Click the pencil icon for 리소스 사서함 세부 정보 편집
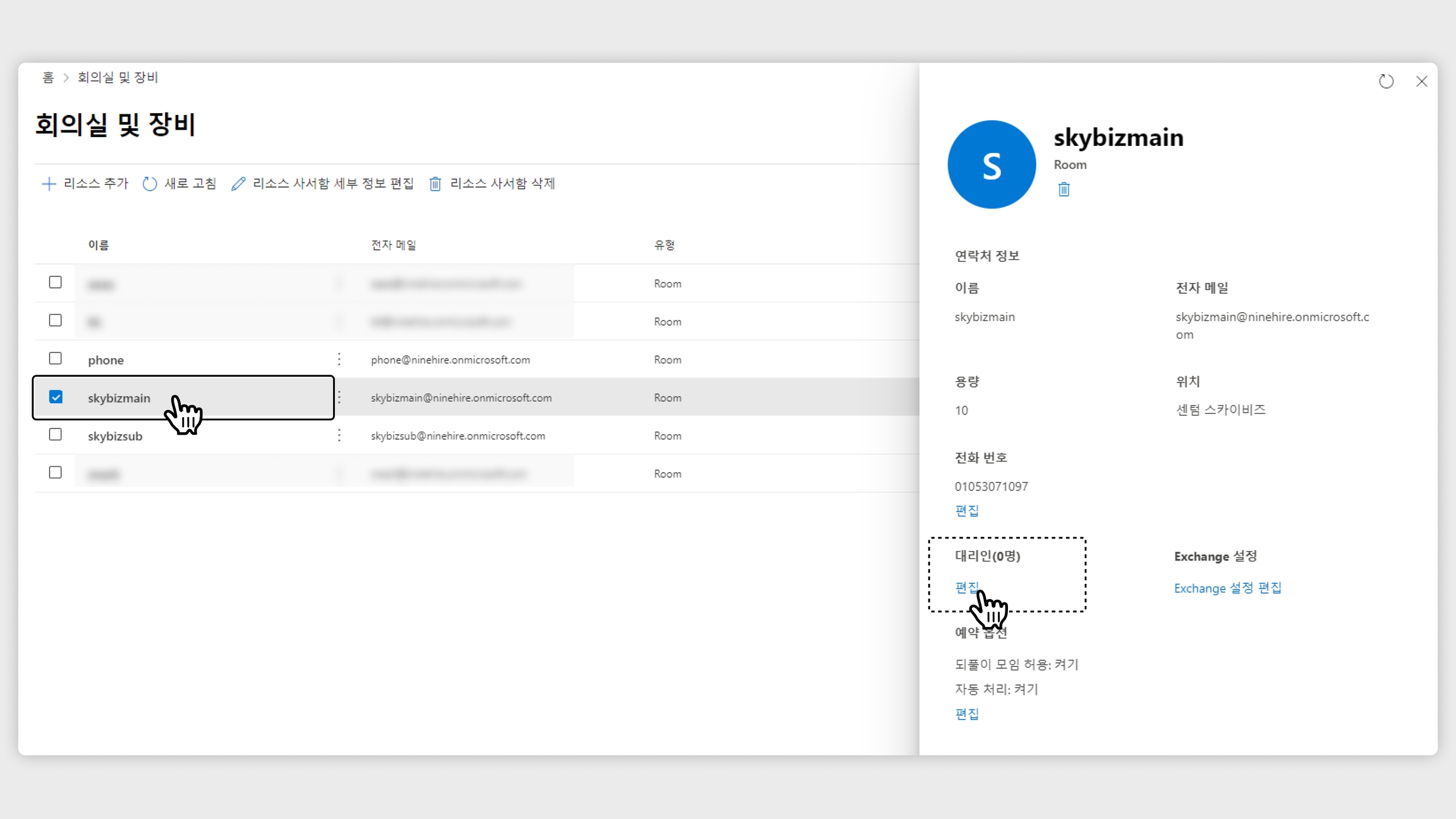The width and height of the screenshot is (1456, 819). [238, 184]
